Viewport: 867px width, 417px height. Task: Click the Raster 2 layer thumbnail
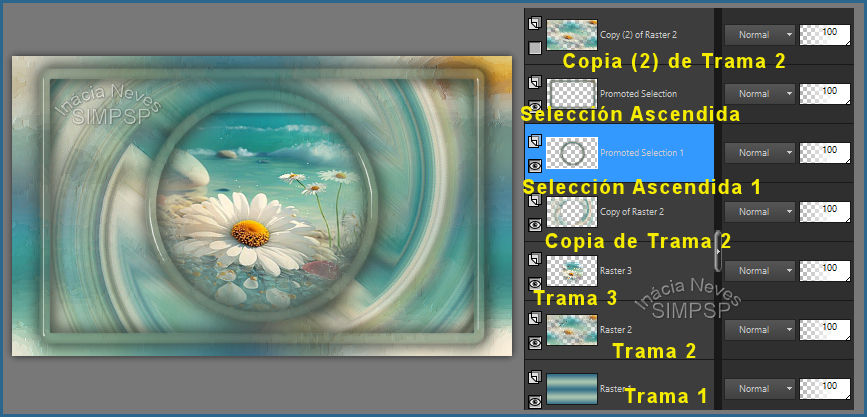click(x=572, y=330)
